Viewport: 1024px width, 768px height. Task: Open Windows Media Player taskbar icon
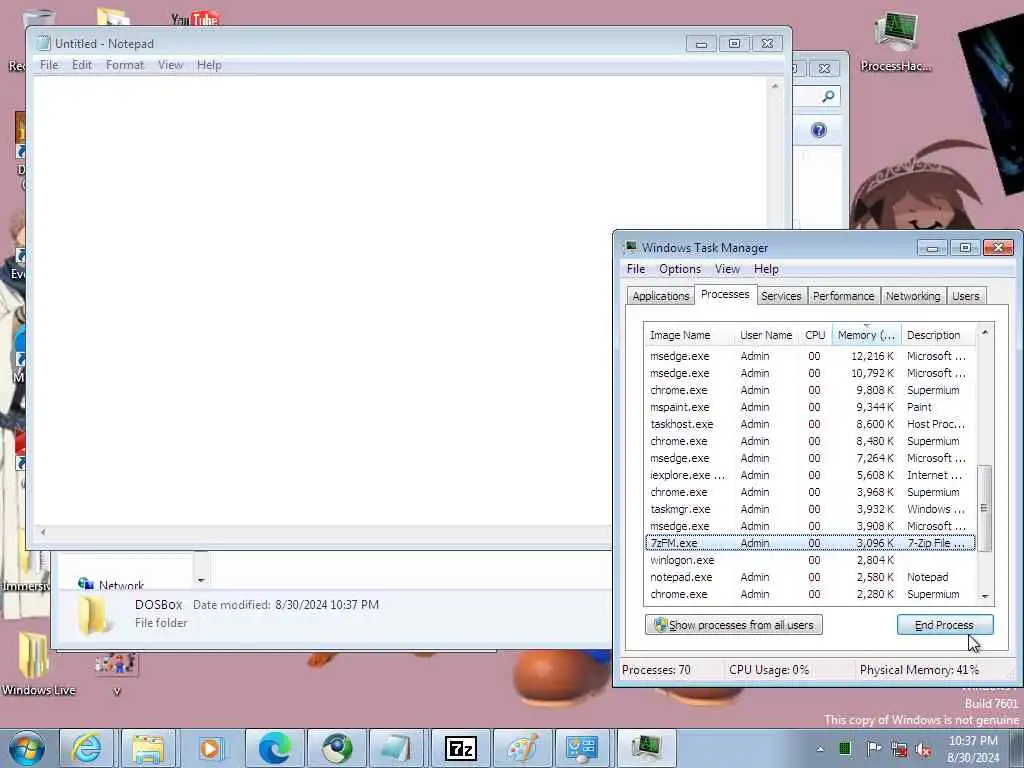click(x=210, y=748)
